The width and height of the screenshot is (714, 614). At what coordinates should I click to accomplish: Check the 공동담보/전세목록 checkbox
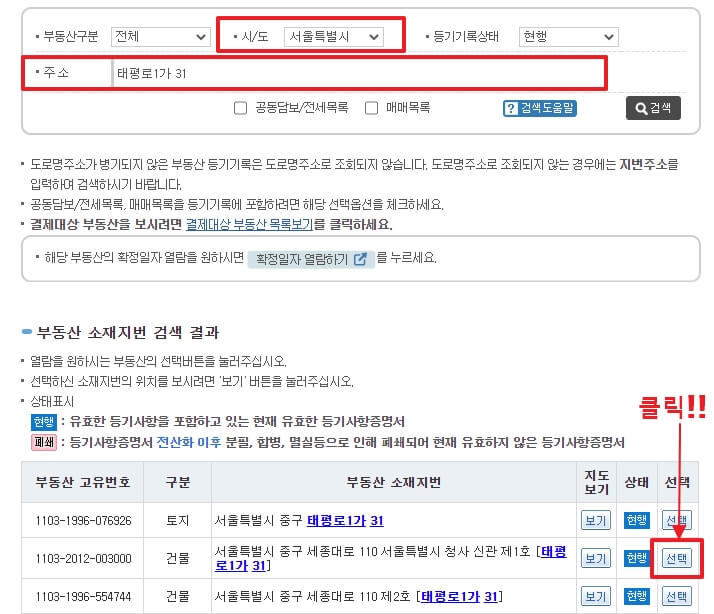[x=240, y=108]
